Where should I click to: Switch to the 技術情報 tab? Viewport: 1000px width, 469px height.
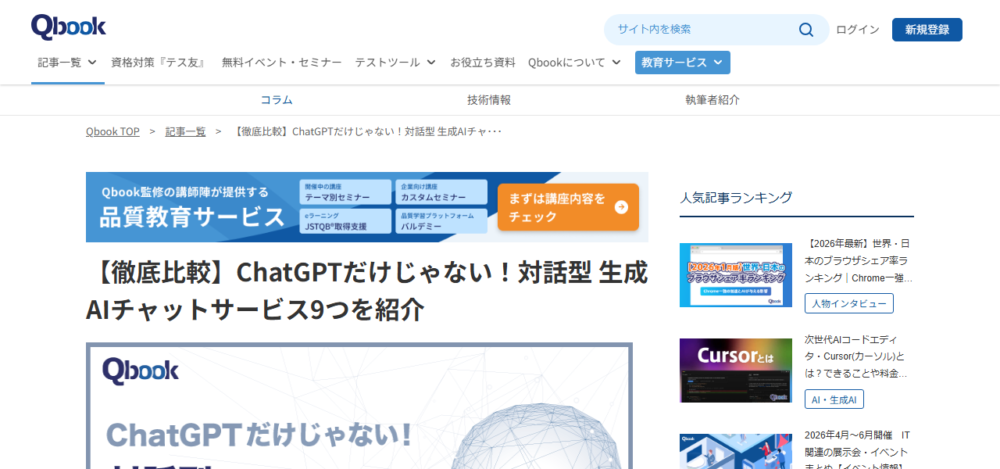[x=489, y=100]
